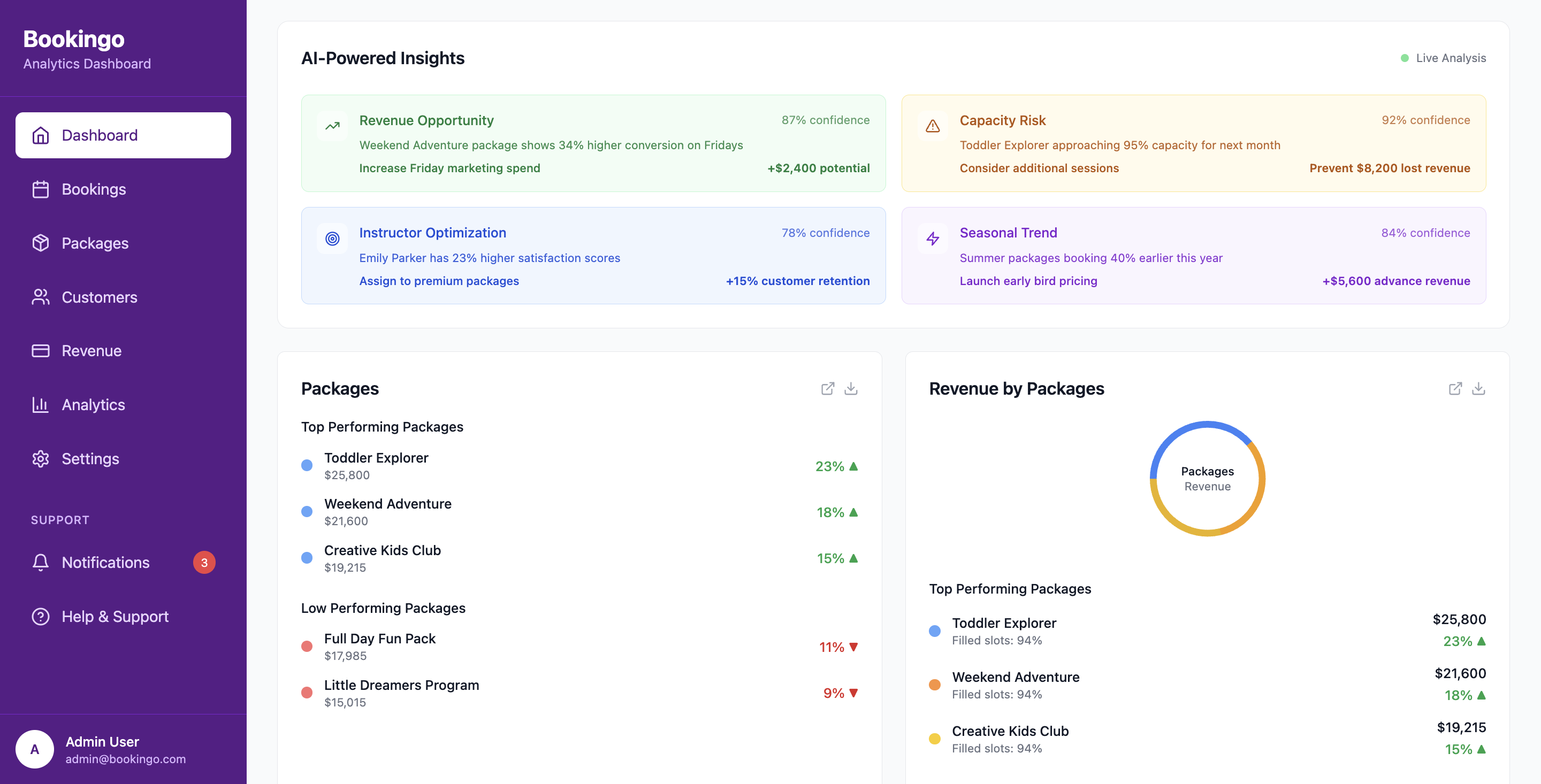Click the Instructor Optimization target icon

point(332,239)
